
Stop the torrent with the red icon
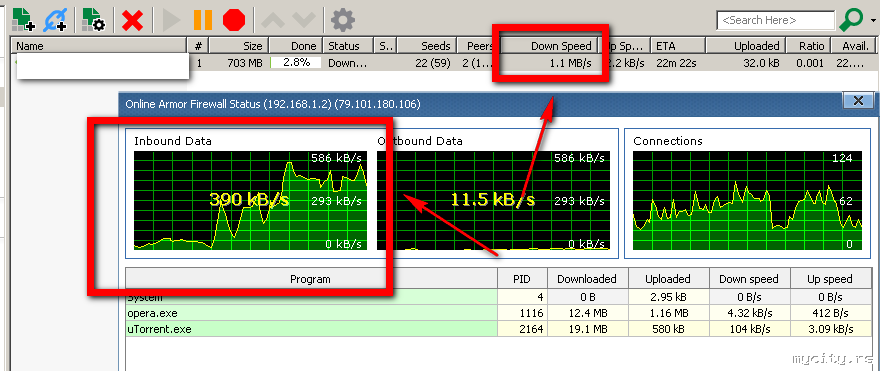[234, 21]
